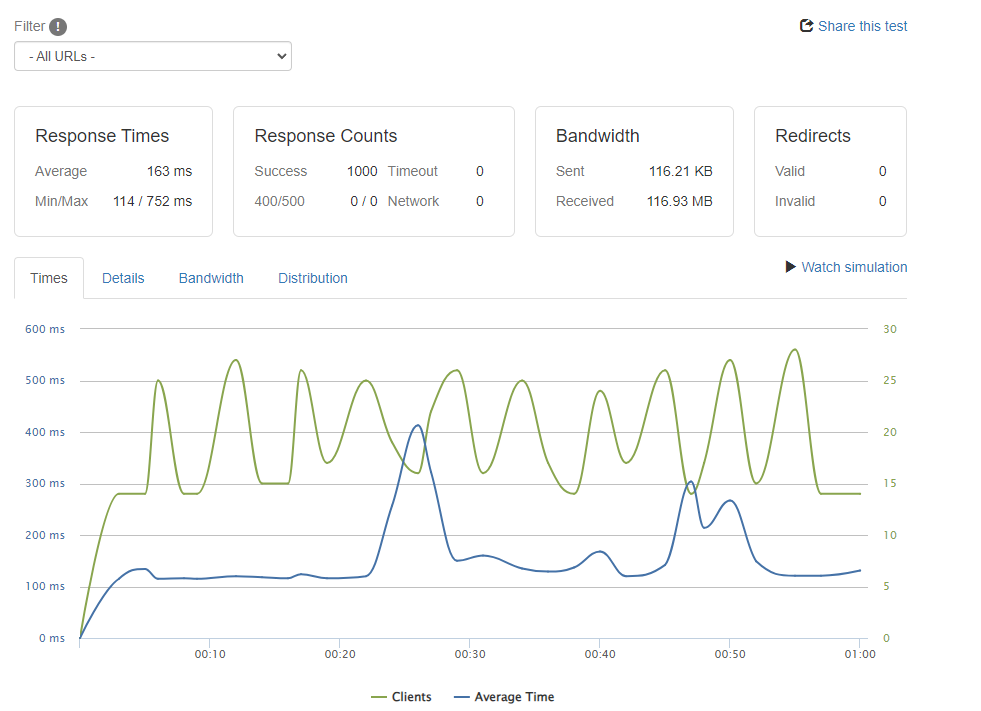Click the Watch simulation link text
Screen dimensions: 981x711
854,267
